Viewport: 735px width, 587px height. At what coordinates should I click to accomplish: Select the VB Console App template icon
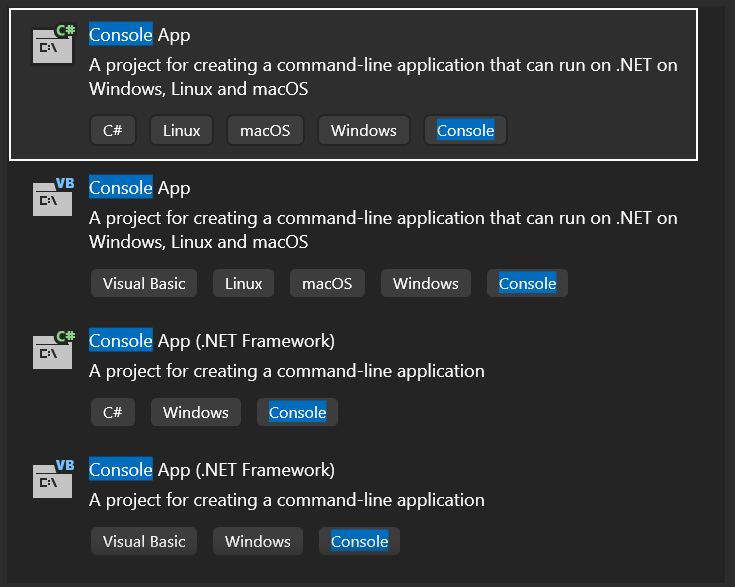click(x=53, y=197)
